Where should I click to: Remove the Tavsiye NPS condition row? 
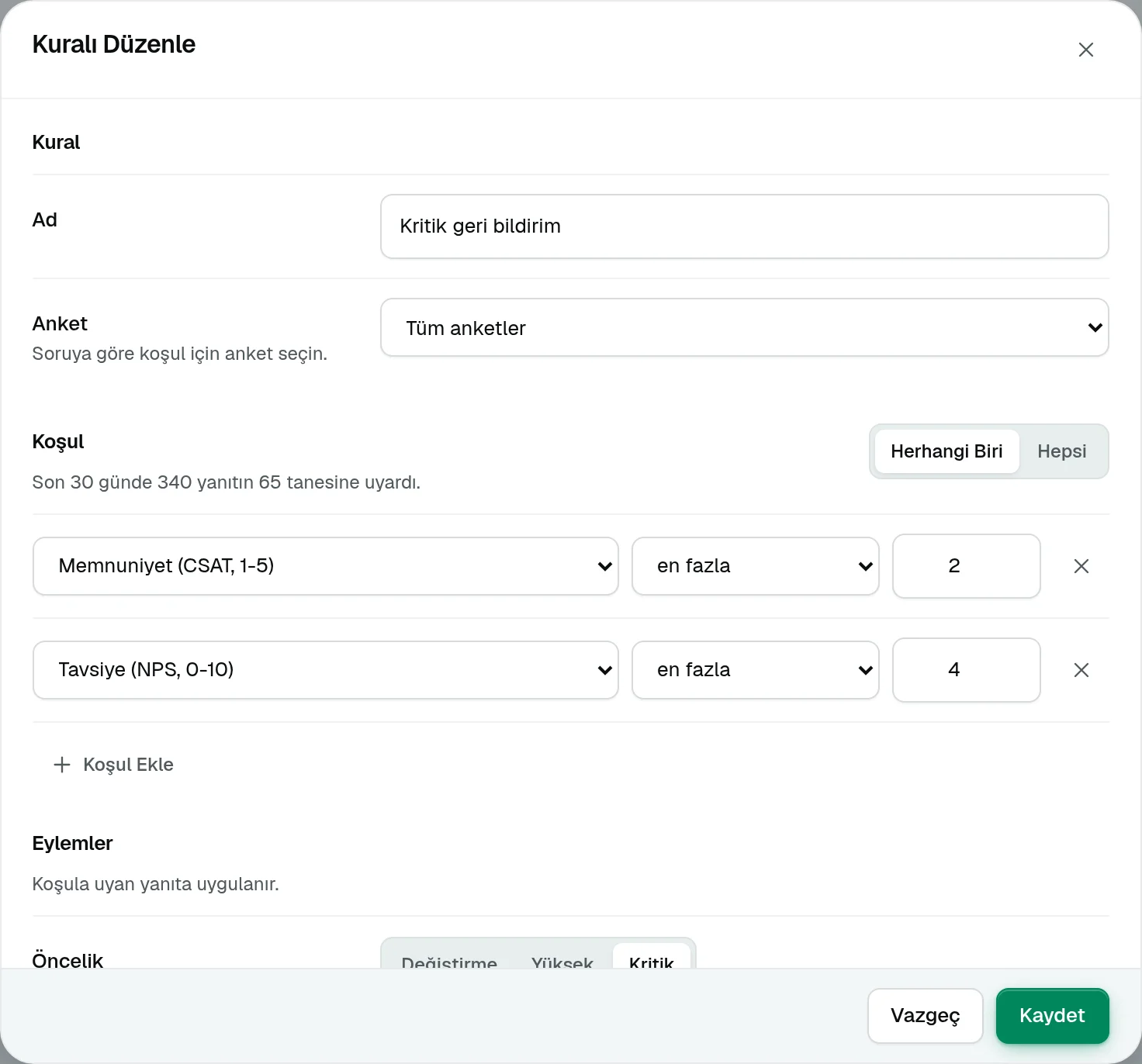click(1081, 670)
